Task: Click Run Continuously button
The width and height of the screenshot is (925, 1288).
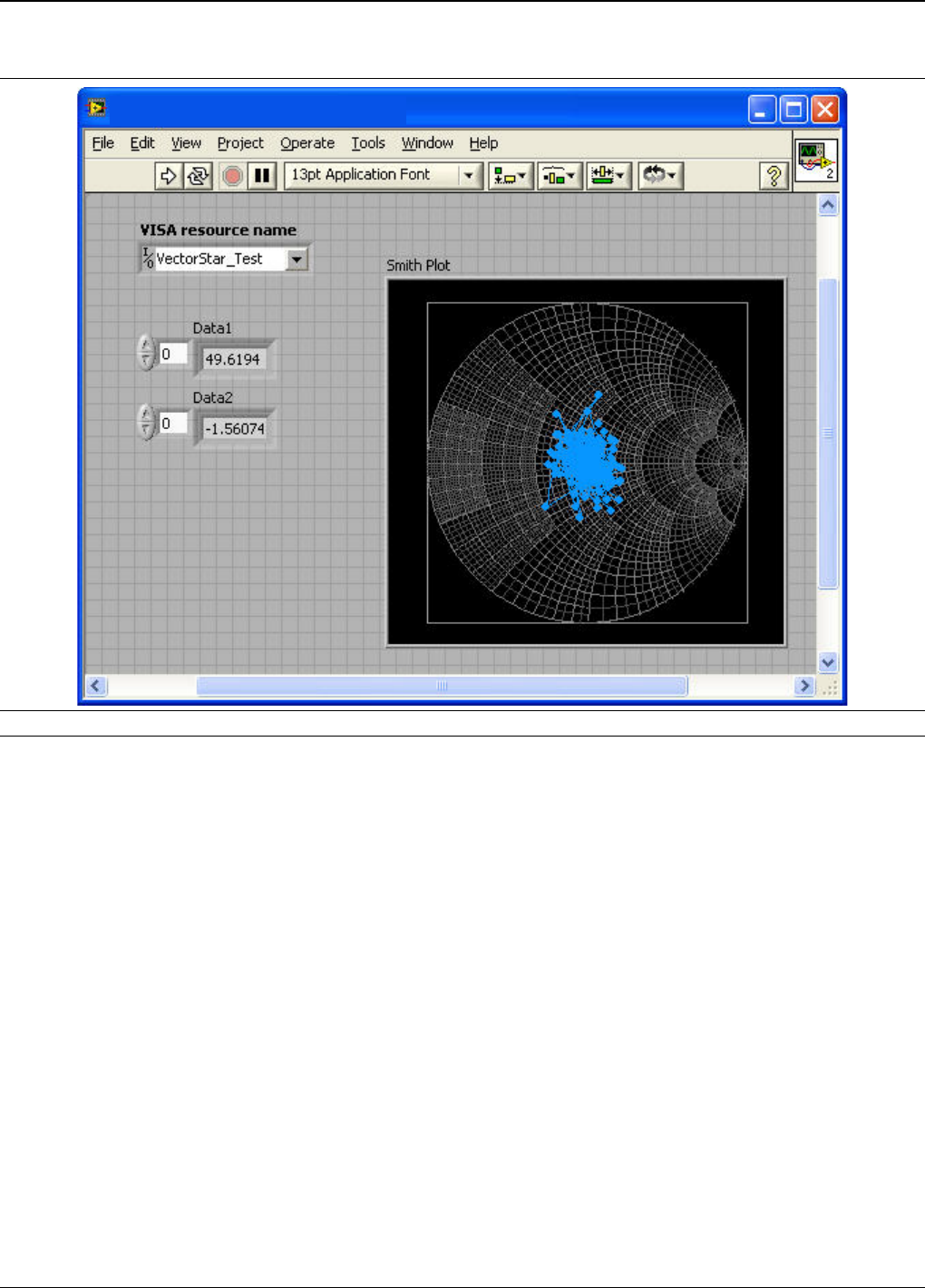Action: (198, 176)
